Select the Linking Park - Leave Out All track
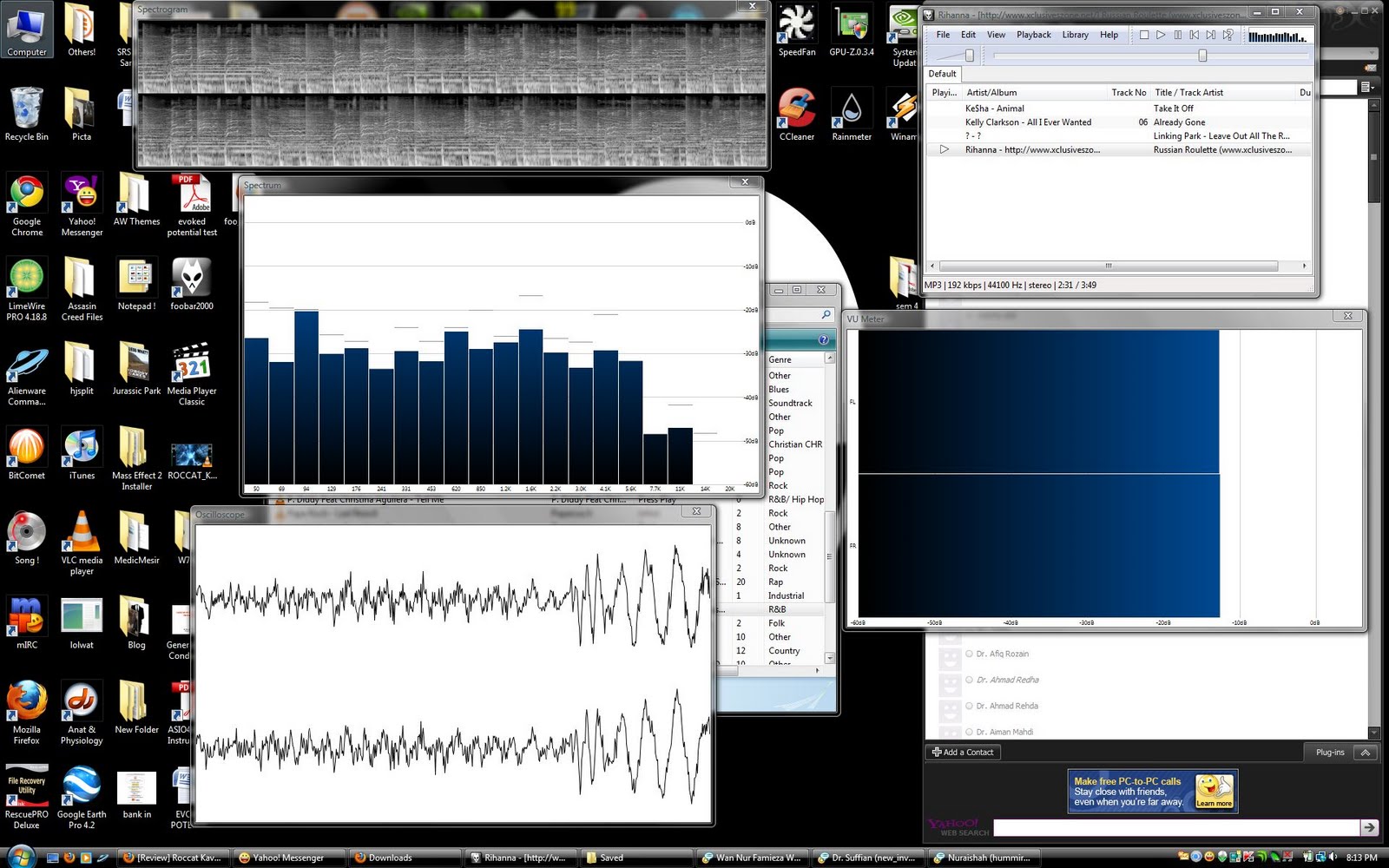The height and width of the screenshot is (868, 1389). tap(1119, 136)
